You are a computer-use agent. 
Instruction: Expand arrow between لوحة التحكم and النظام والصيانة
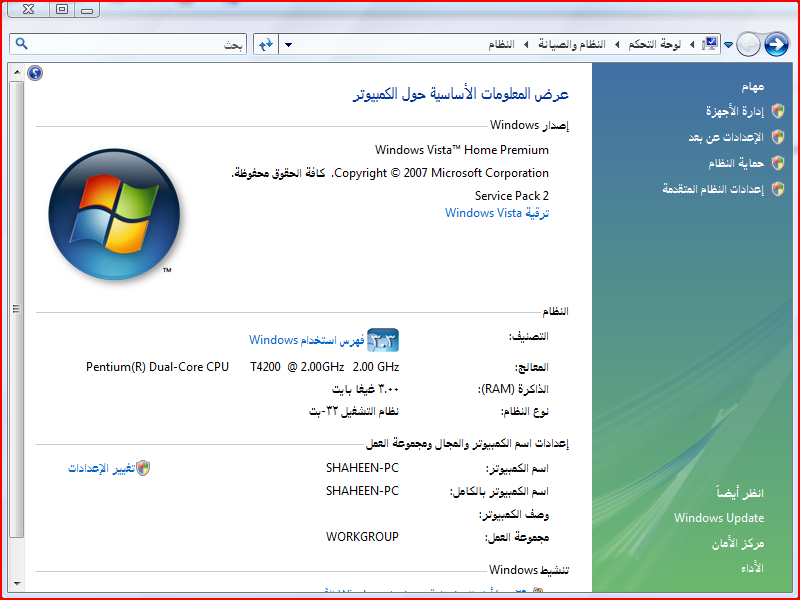(616, 45)
